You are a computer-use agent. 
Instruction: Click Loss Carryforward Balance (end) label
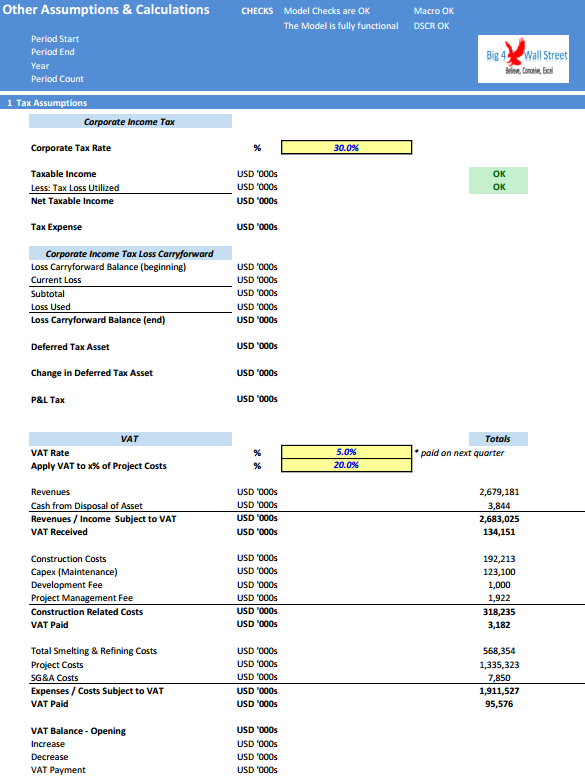point(98,320)
